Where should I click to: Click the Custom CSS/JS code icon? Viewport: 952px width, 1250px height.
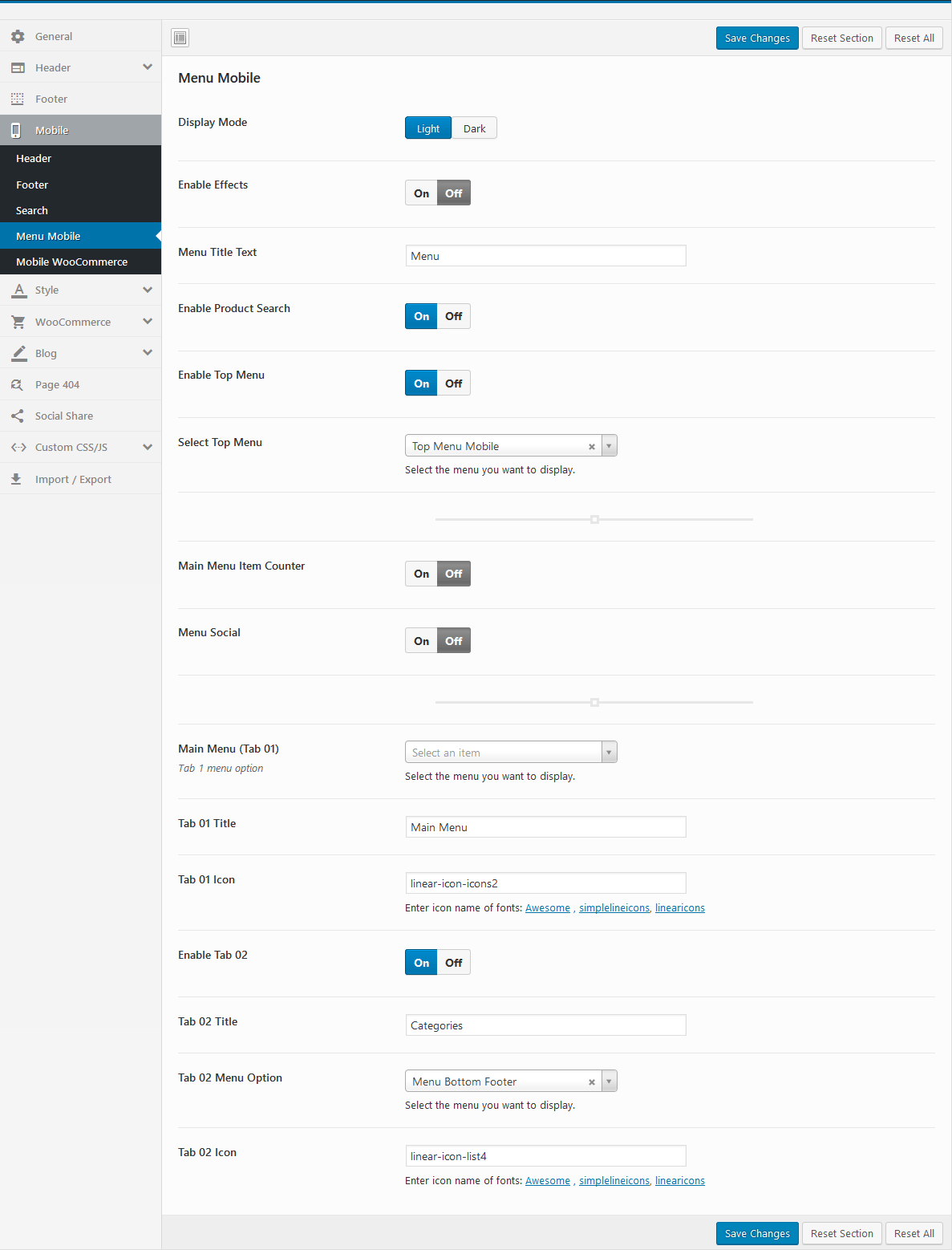18,447
